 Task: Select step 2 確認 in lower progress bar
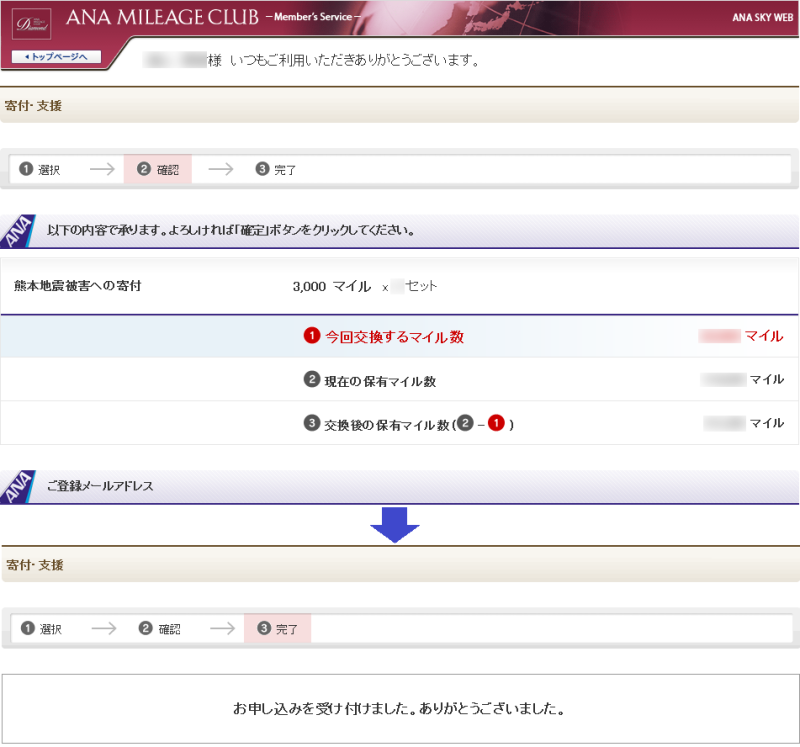coord(160,629)
